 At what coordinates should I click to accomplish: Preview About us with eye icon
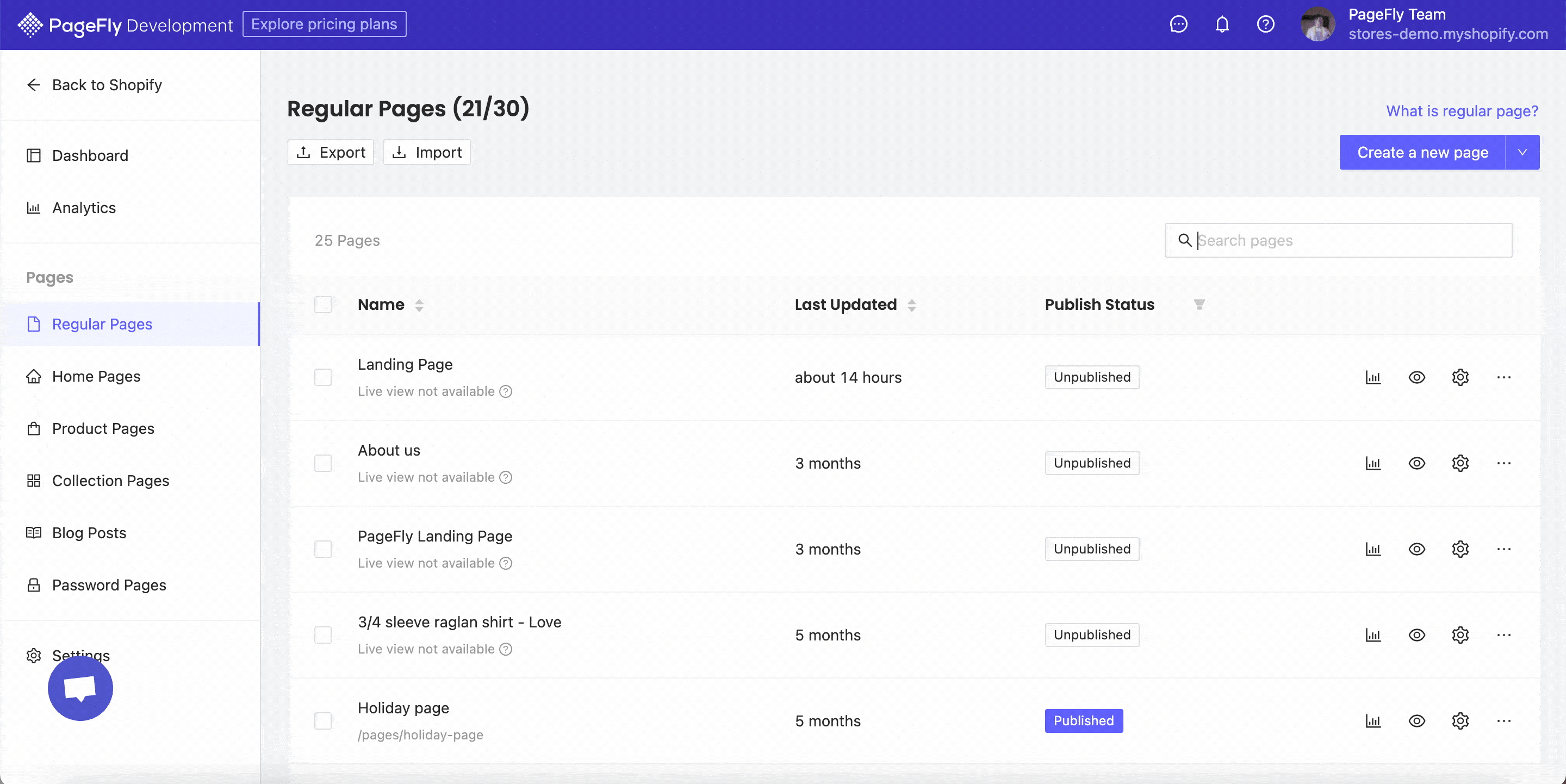(1416, 463)
